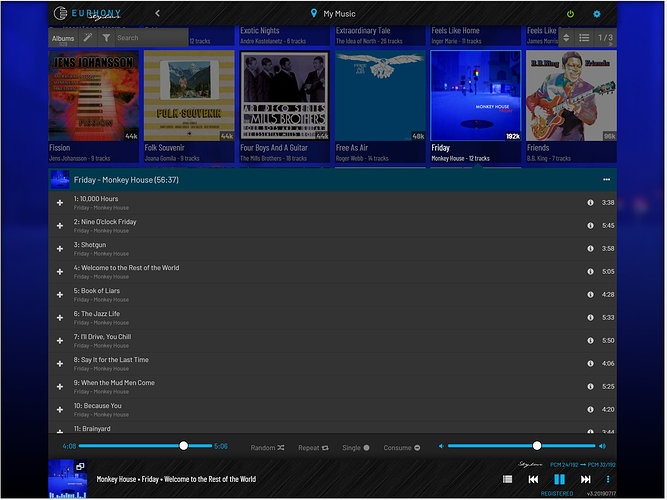Viewport: 667px width, 500px height.
Task: Select track 7: I'll Drive, You Chill
Action: [x=333, y=341]
